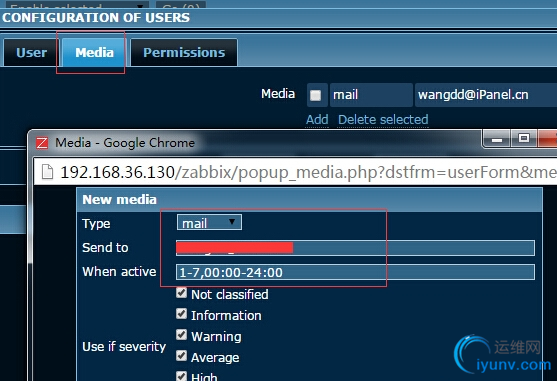Viewport: 557px width, 381px height.
Task: Click wangdd@iPanel.cn media entry
Action: [486, 95]
